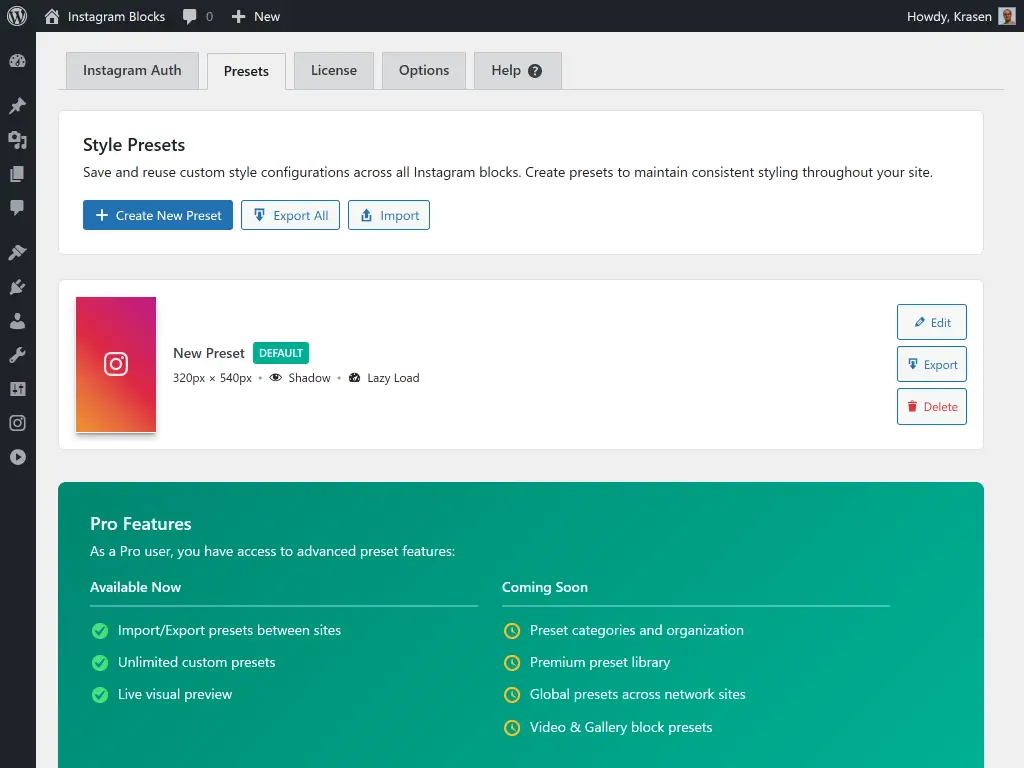
Task: Open the Comments speech bubble icon
Action: tap(17, 207)
